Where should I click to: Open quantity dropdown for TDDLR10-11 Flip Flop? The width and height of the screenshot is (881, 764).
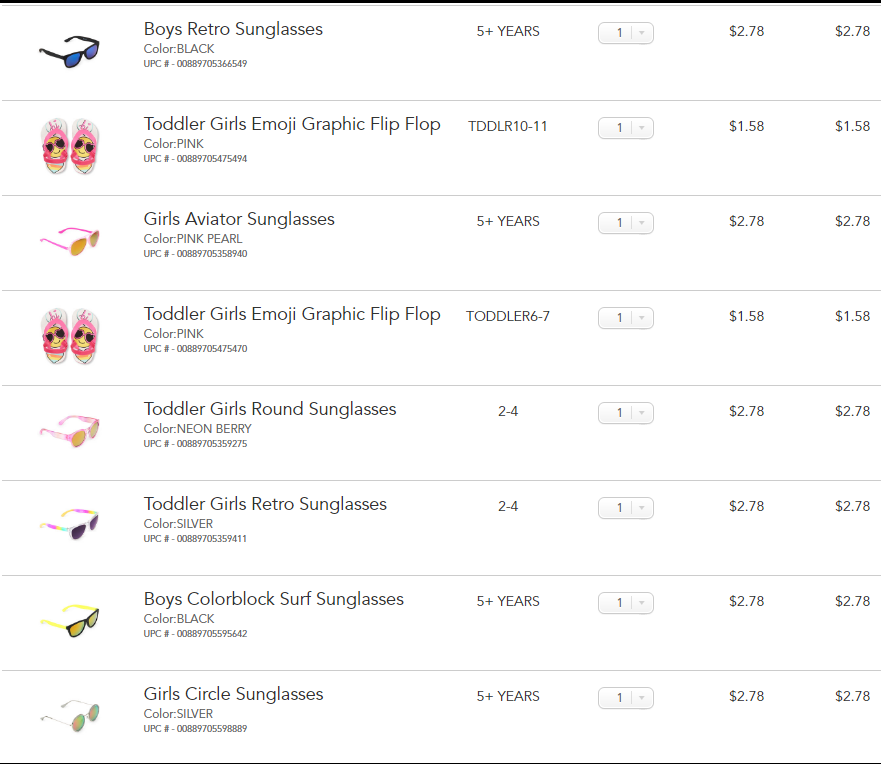coord(626,128)
